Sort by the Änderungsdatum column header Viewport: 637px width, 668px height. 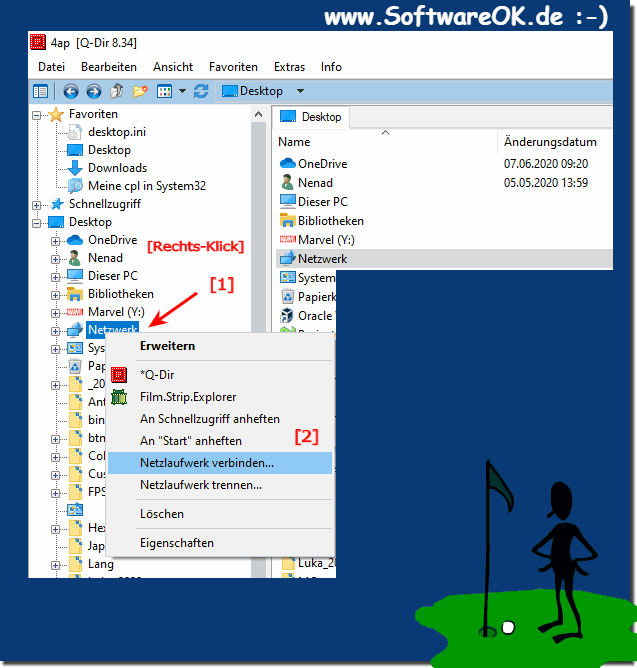[550, 142]
